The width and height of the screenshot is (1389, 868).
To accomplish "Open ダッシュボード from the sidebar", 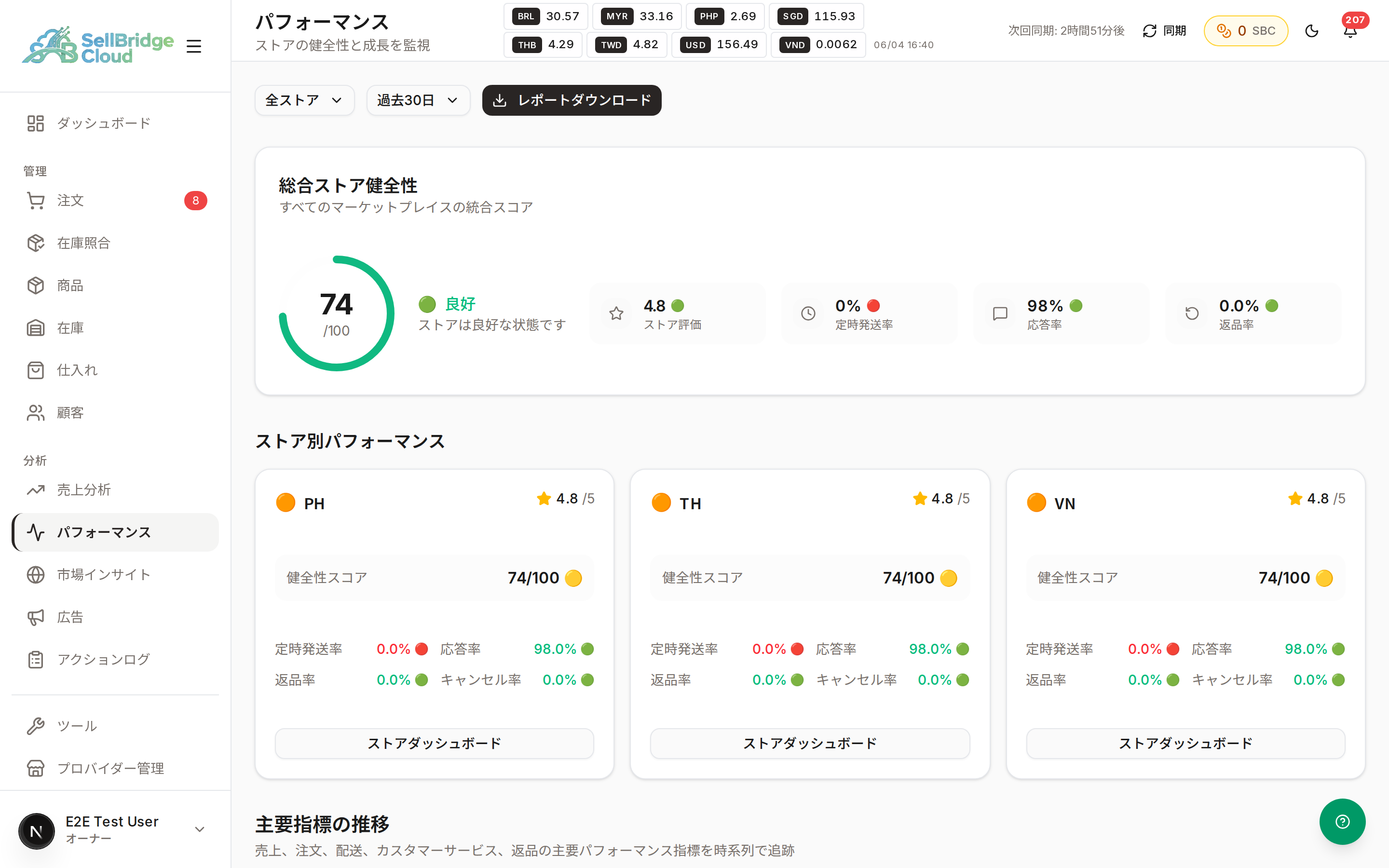I will 115,123.
